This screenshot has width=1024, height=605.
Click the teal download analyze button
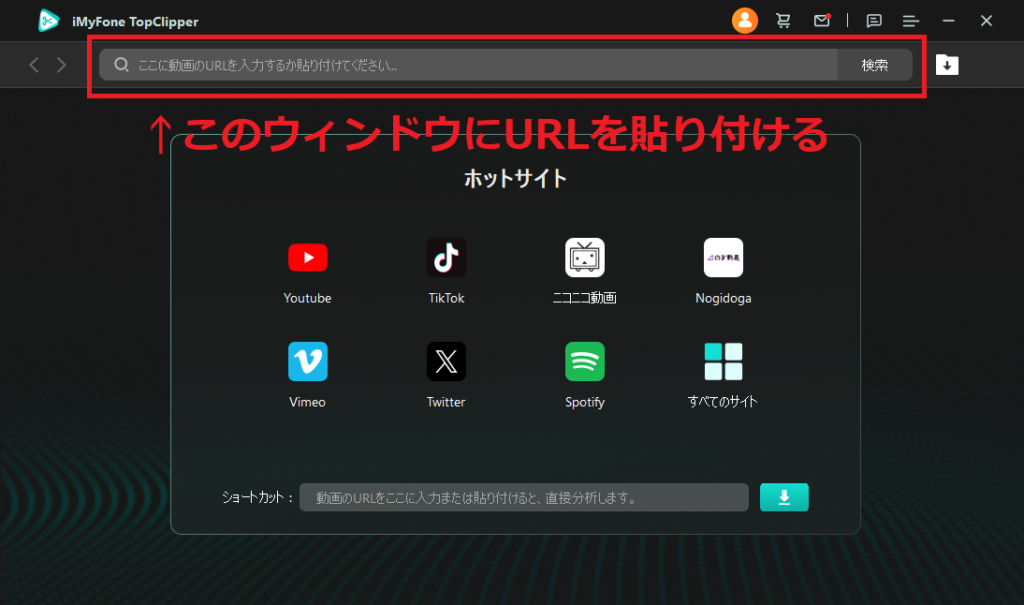[784, 497]
